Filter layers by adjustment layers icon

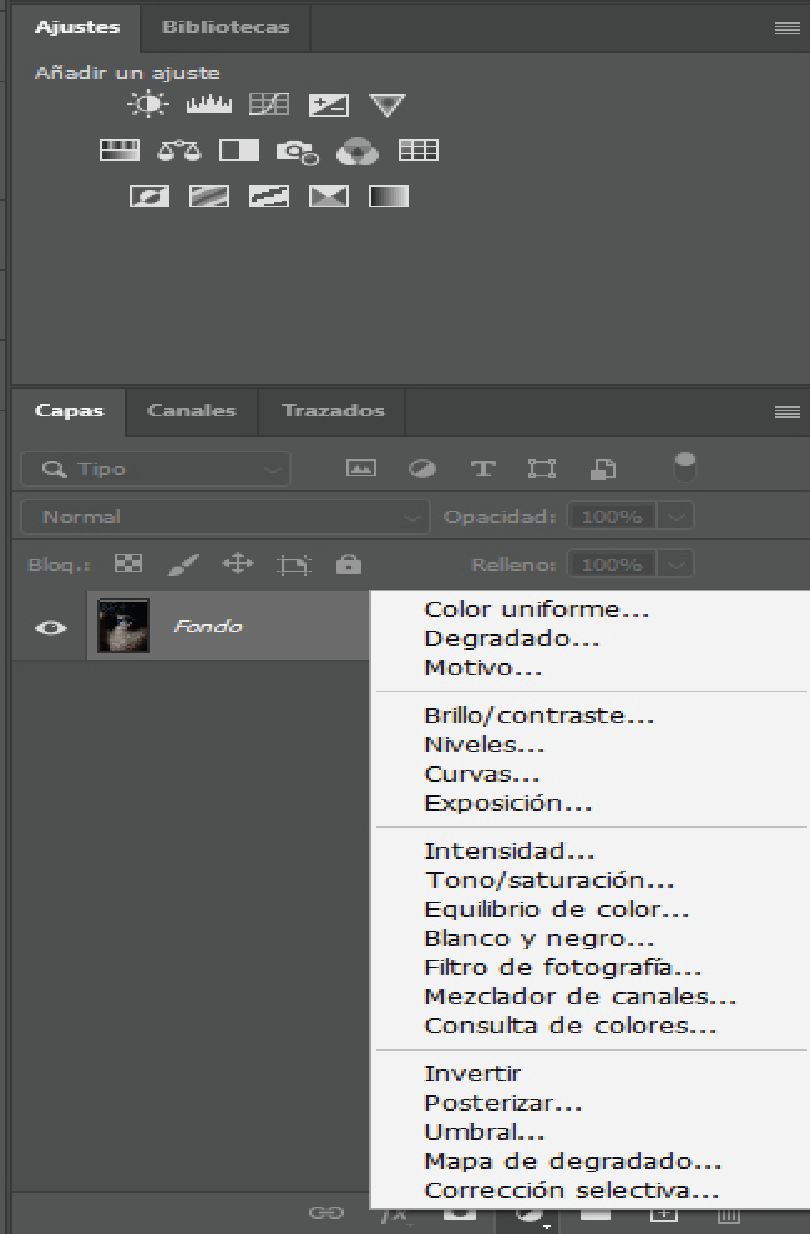pos(422,468)
